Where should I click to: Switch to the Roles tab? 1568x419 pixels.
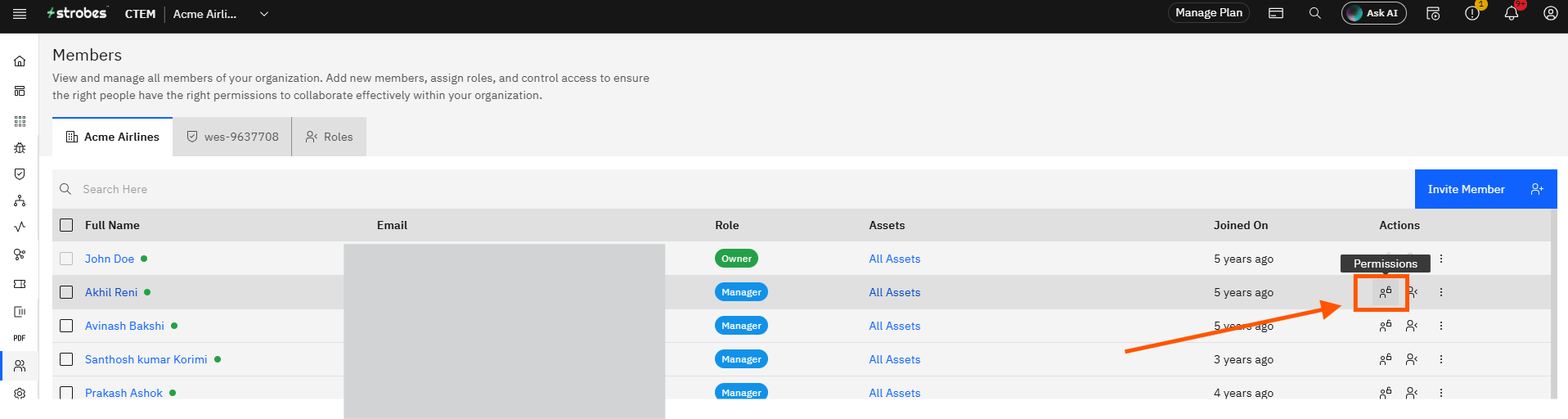329,137
